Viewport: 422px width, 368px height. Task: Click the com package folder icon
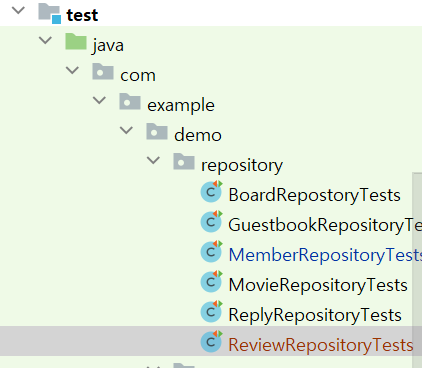point(103,72)
